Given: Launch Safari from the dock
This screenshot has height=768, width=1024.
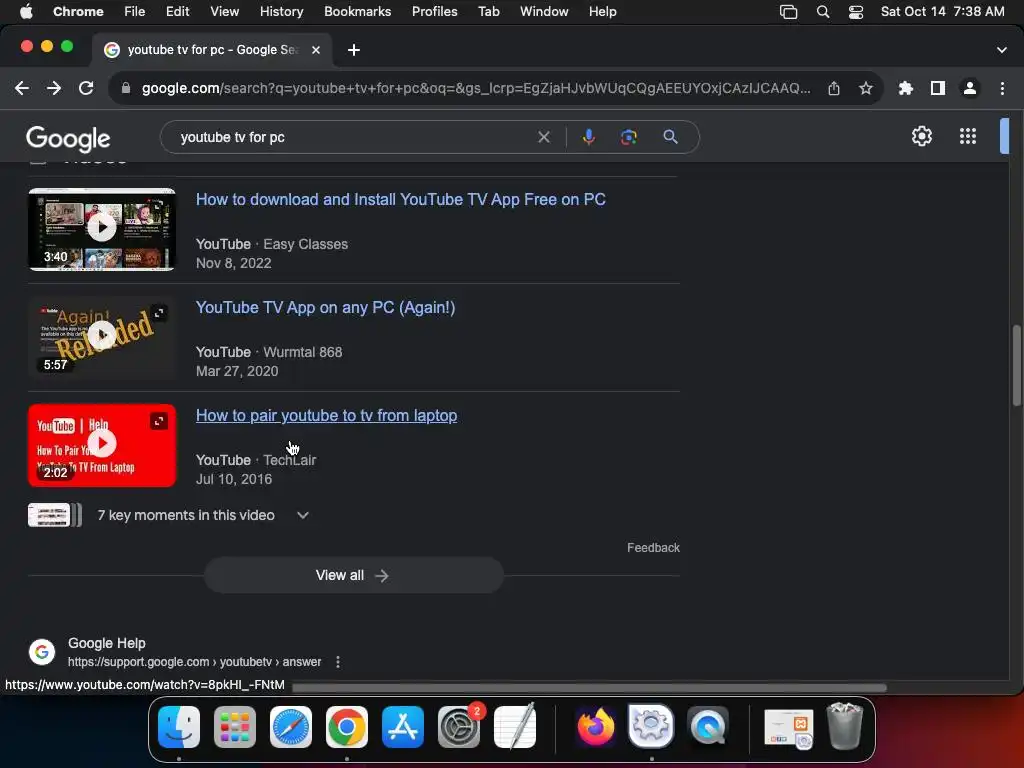Looking at the screenshot, I should click(291, 727).
